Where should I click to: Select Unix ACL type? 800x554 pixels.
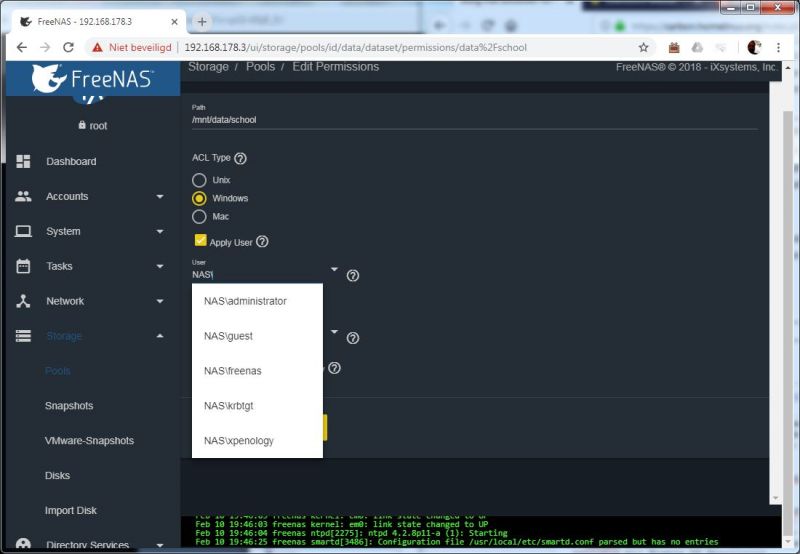[x=199, y=180]
